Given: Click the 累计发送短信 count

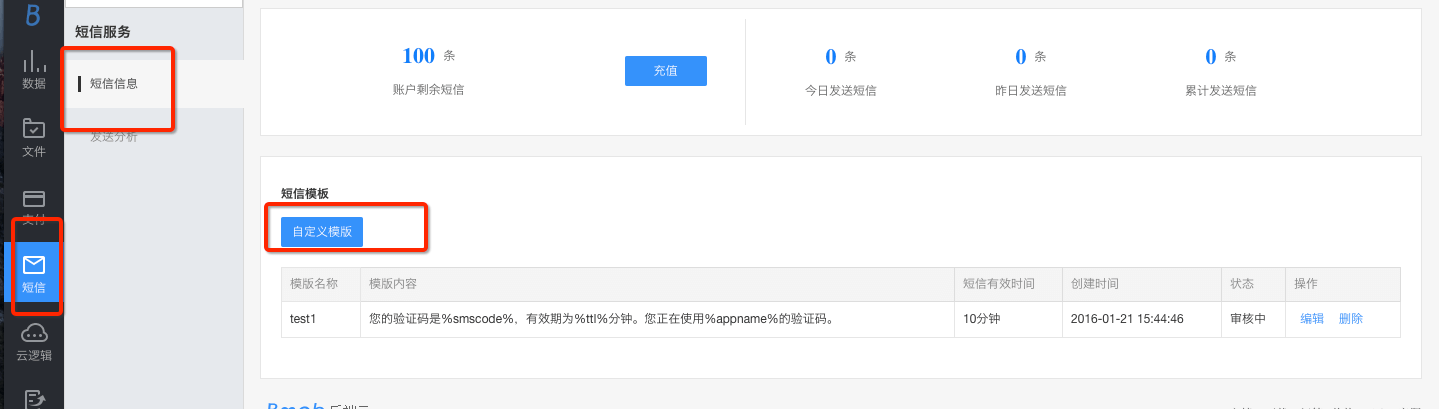Looking at the screenshot, I should click(x=1210, y=56).
